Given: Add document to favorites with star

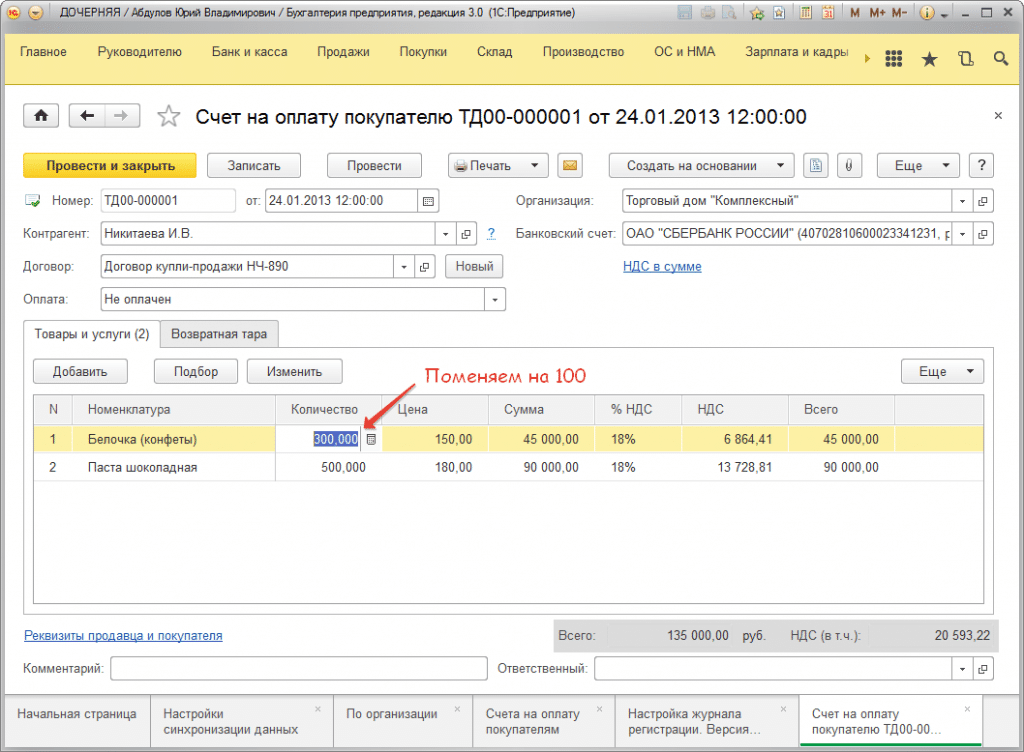Looking at the screenshot, I should [x=170, y=117].
